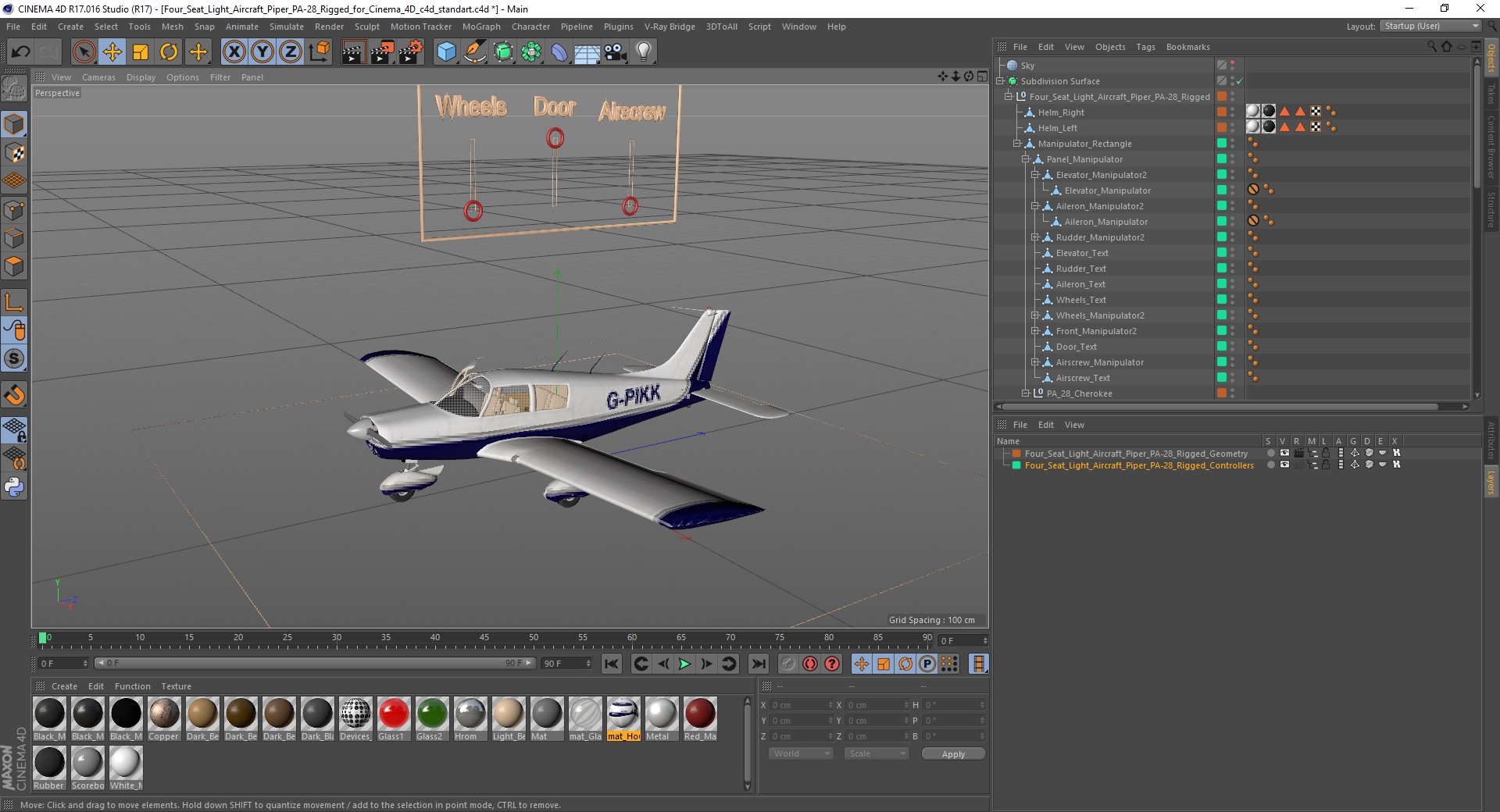Viewport: 1500px width, 812px height.
Task: Click Render View clapperboard icon
Action: (353, 52)
